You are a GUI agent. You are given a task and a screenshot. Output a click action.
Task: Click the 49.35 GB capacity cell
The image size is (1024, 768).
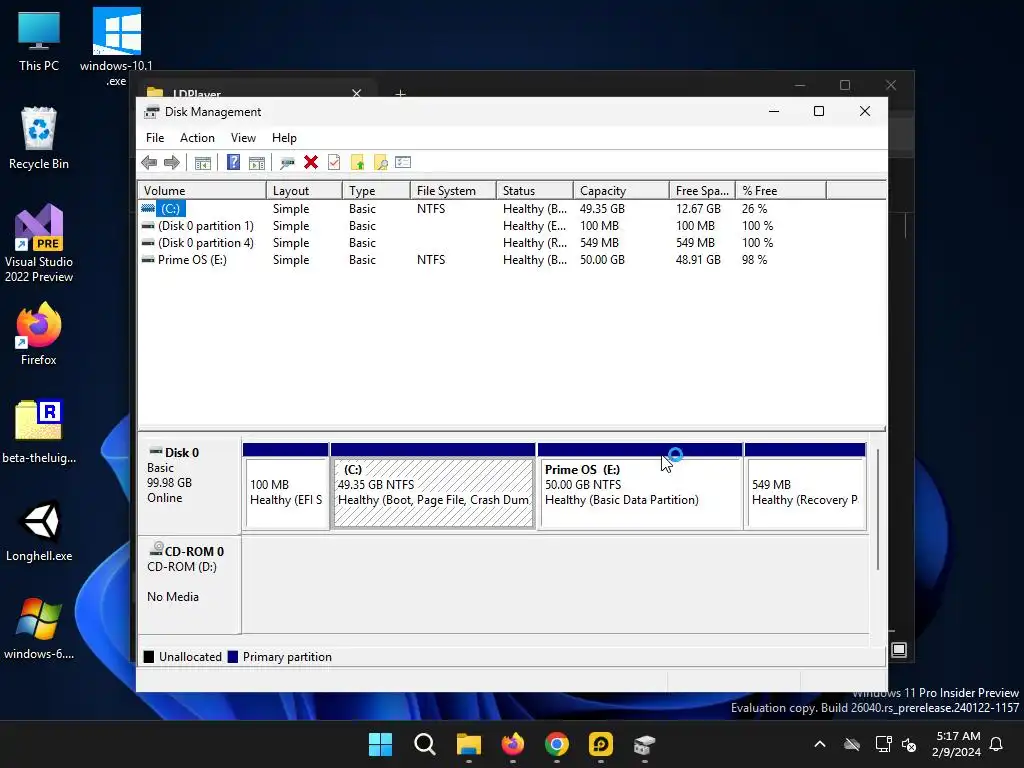[602, 208]
